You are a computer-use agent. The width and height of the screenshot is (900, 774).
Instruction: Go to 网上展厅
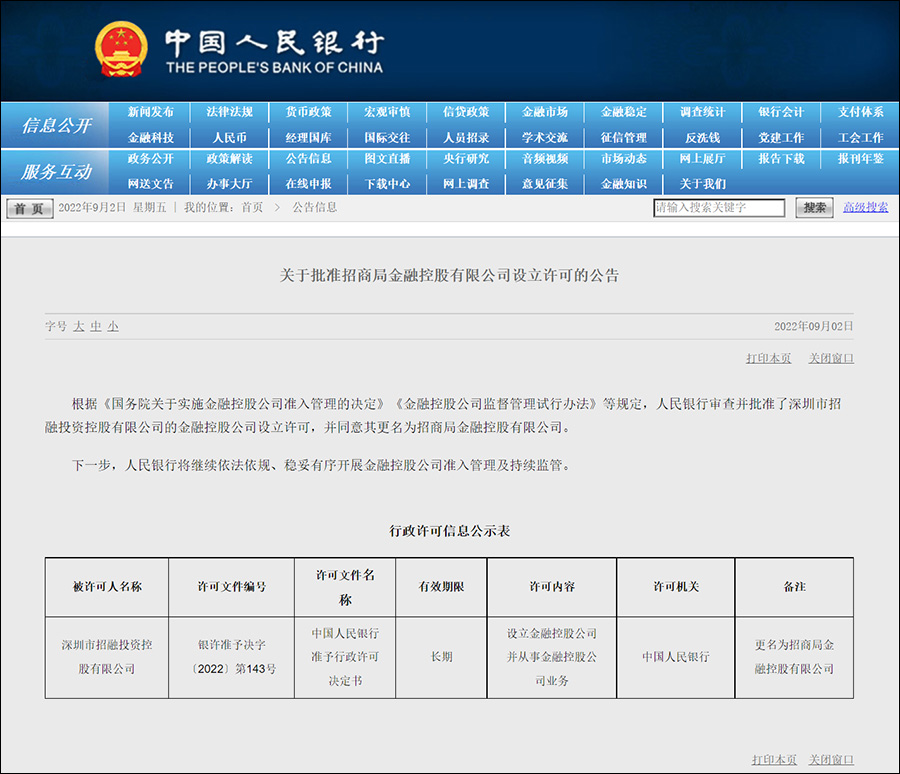click(703, 158)
